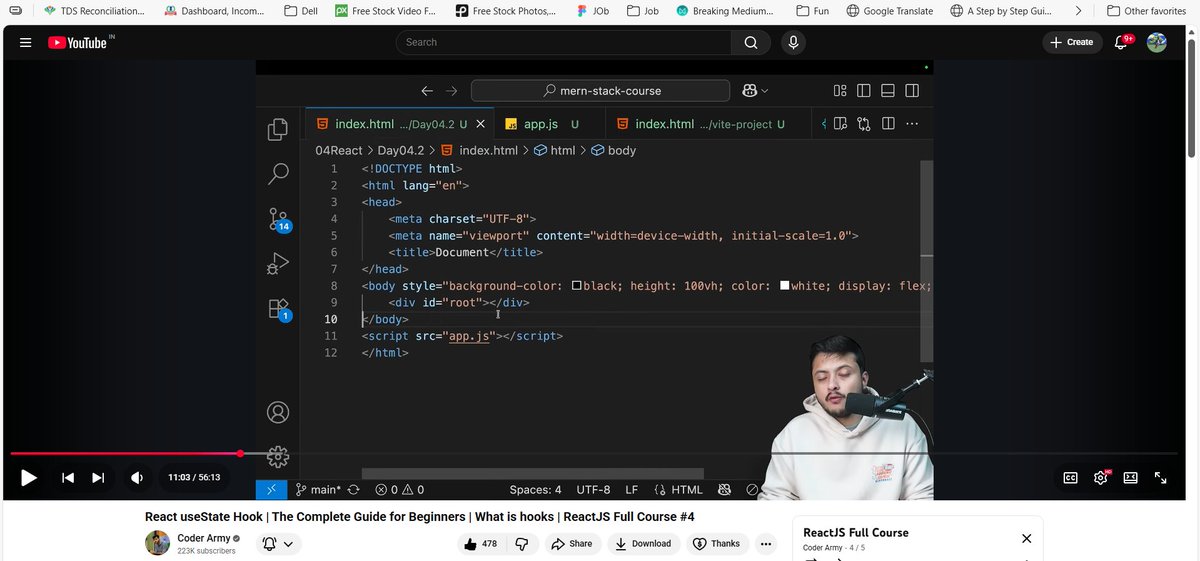Open VS Code Explorer files icon
Screen dimensions: 1200x561
click(278, 129)
